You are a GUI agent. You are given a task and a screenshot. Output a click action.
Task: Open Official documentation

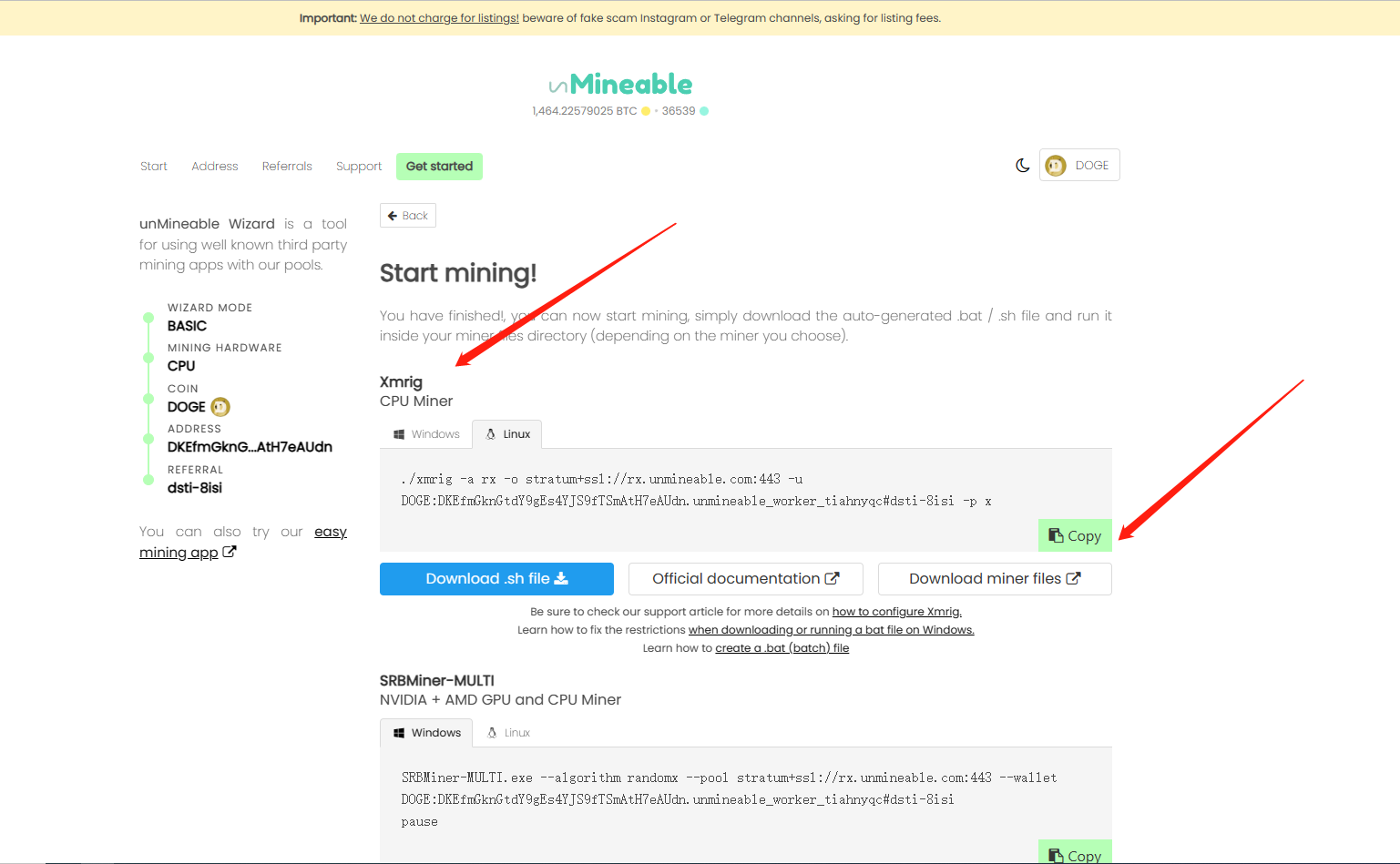[x=746, y=579]
